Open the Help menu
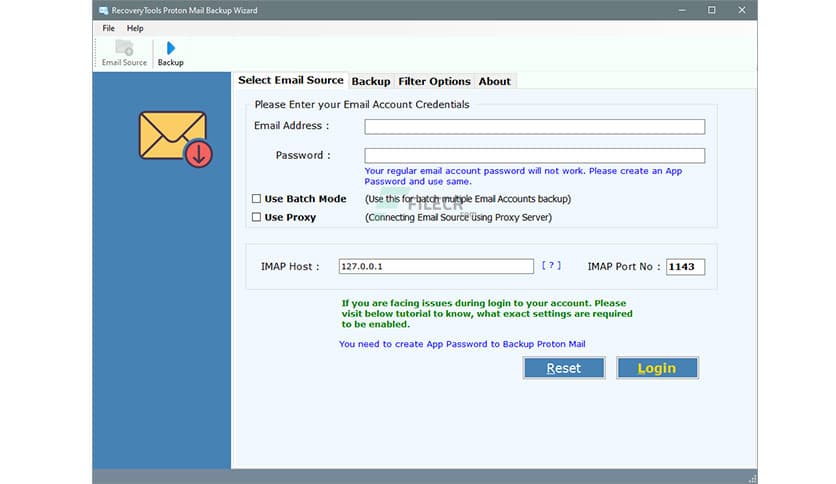 click(135, 28)
